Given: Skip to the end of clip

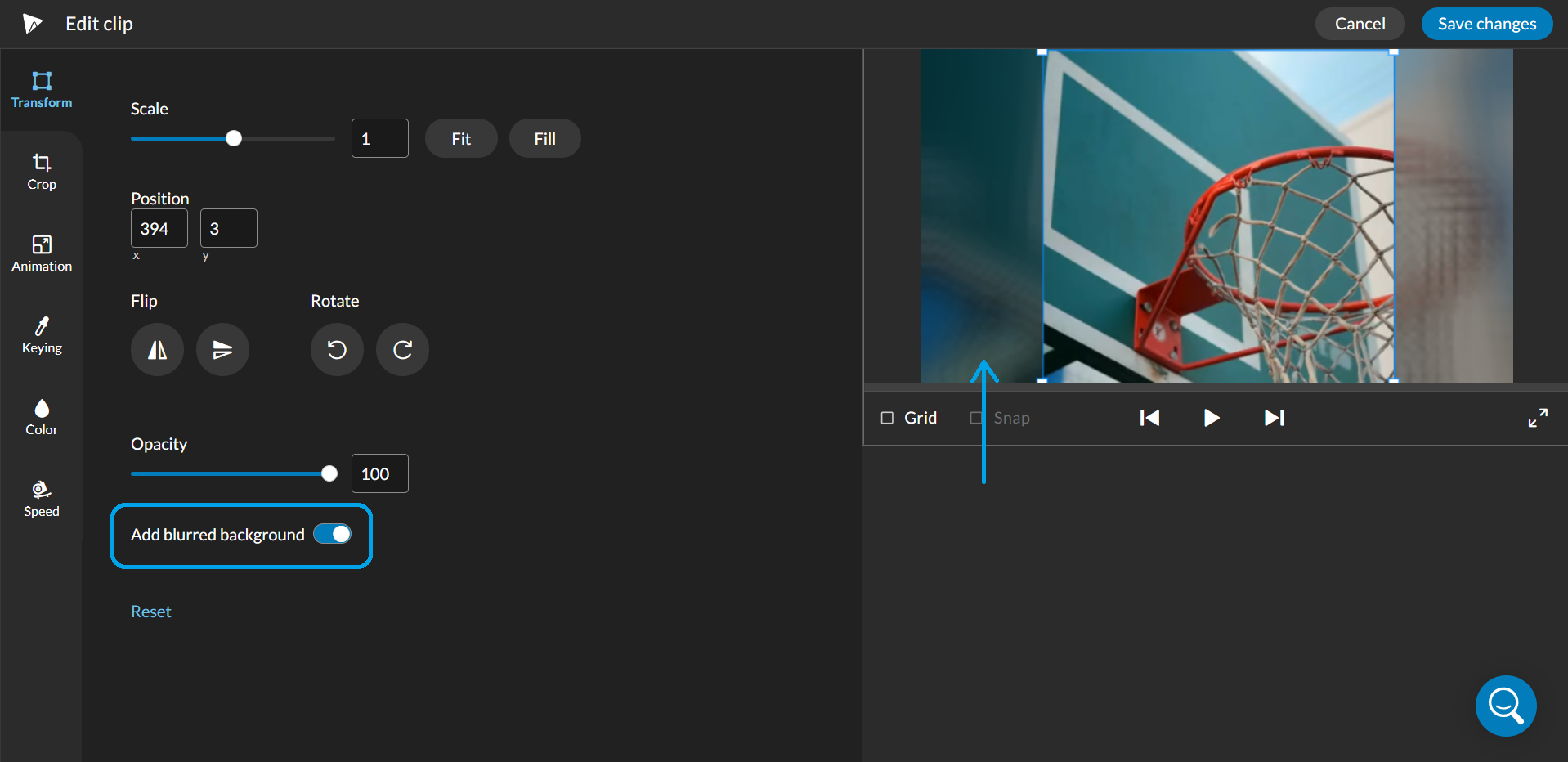Looking at the screenshot, I should pyautogui.click(x=1275, y=418).
